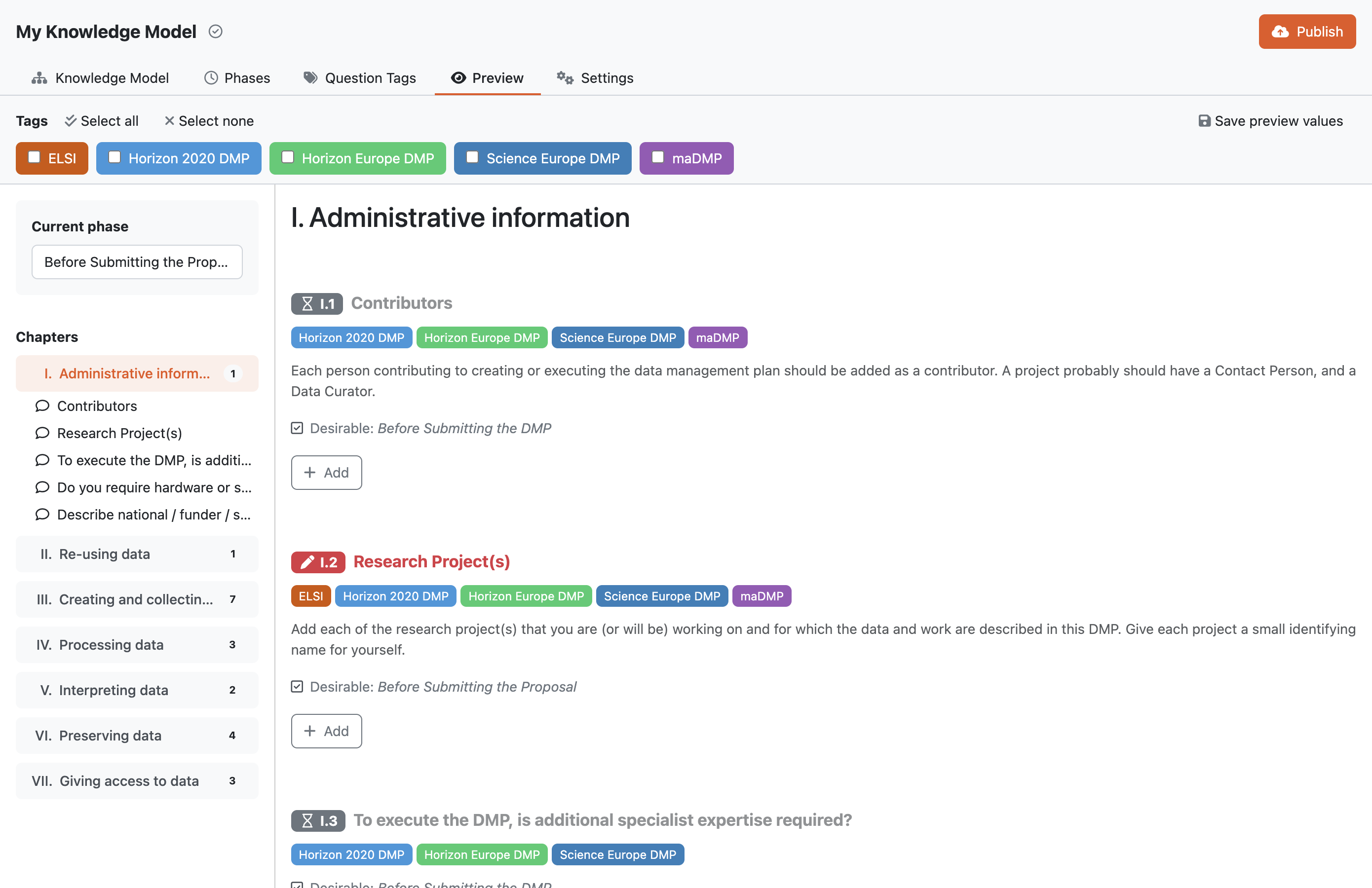1372x888 pixels.
Task: Click Select all tags
Action: pos(102,121)
